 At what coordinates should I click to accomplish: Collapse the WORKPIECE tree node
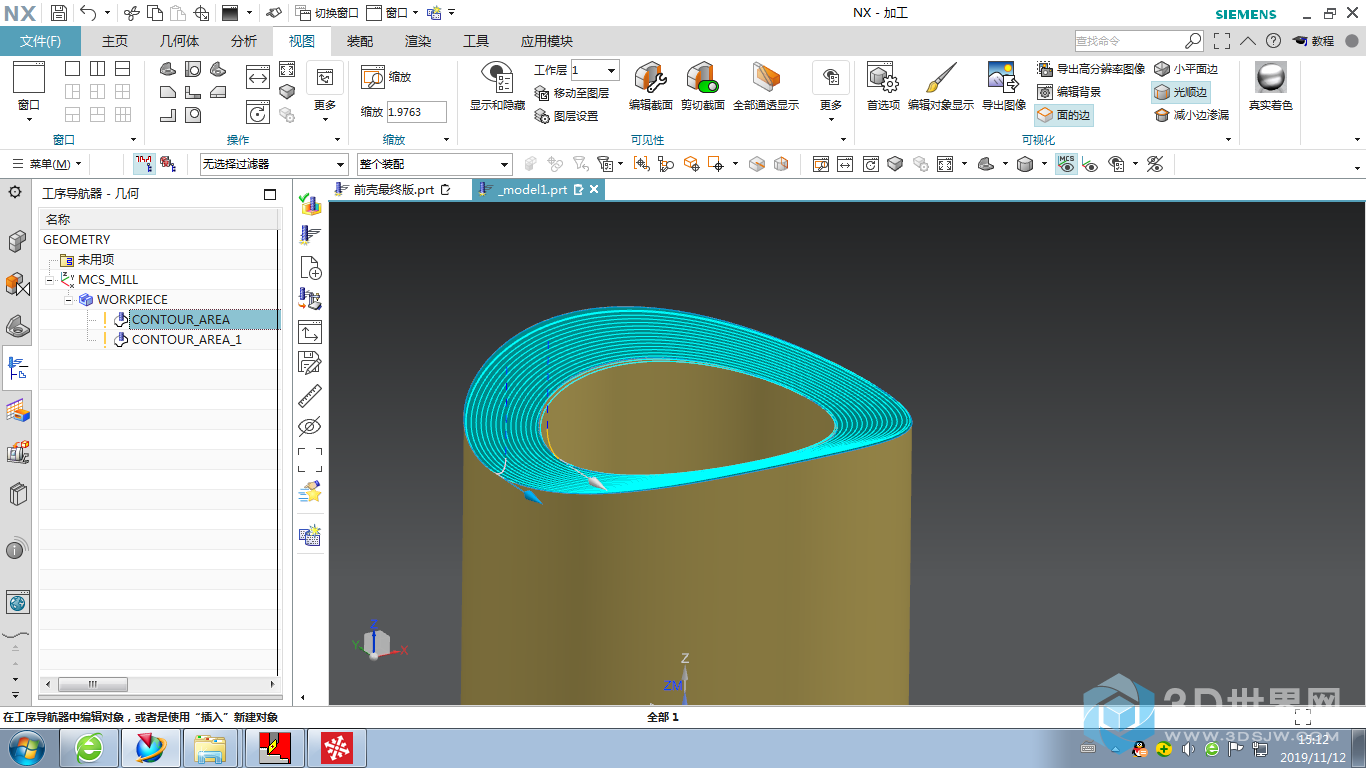pyautogui.click(x=68, y=300)
